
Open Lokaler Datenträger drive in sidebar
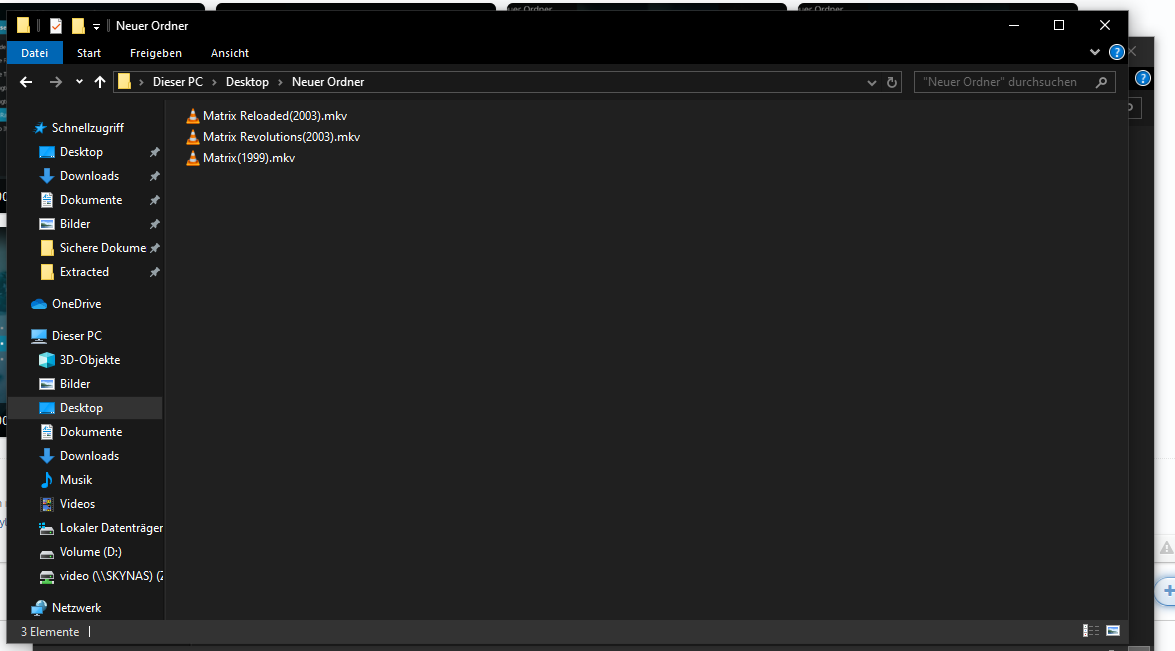(x=111, y=528)
